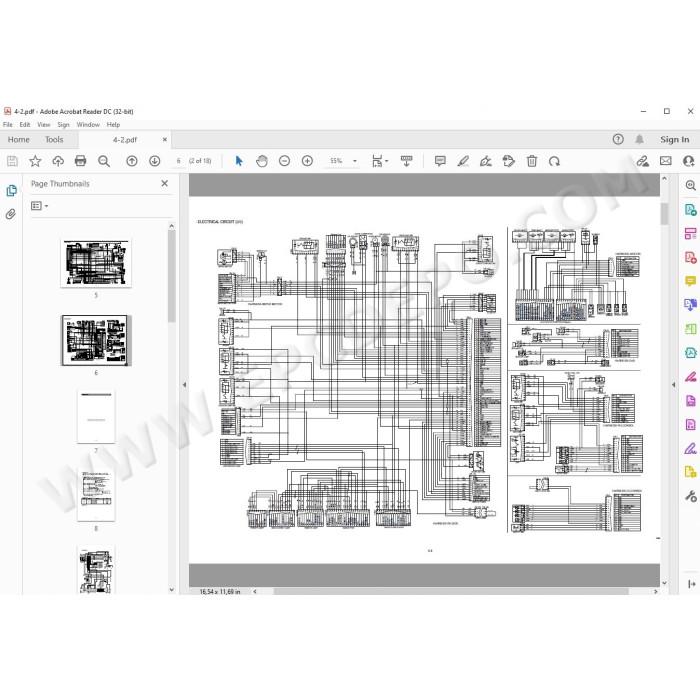Rotate the page view
Viewport: 700px width, 700px height.
[x=554, y=161]
